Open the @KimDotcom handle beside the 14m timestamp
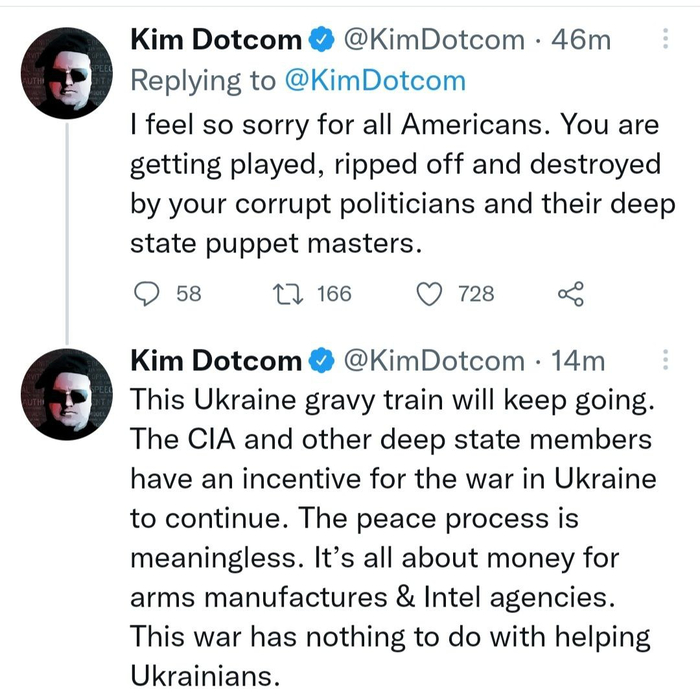The image size is (700, 694). (x=434, y=360)
